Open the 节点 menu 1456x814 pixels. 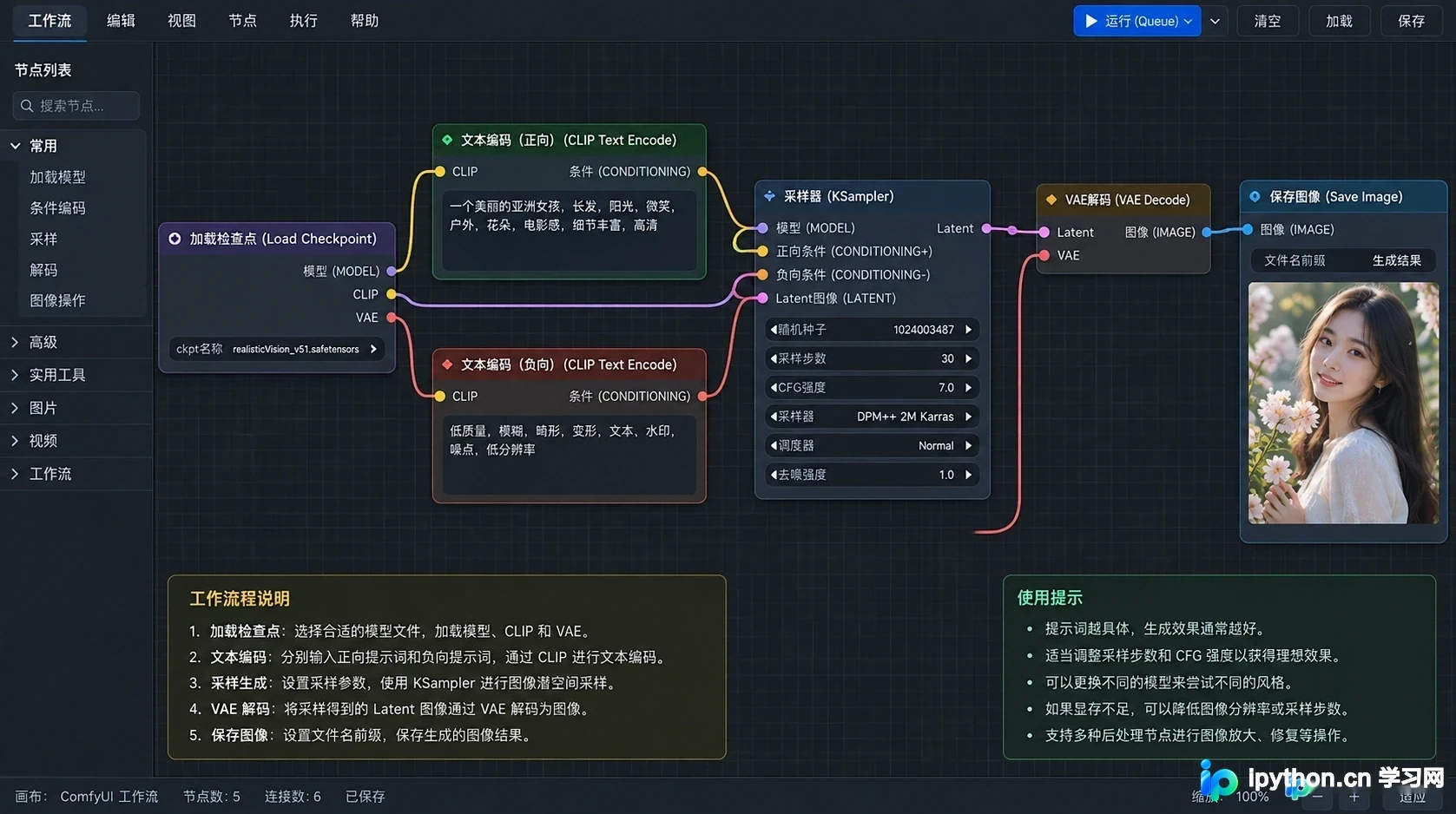pyautogui.click(x=242, y=21)
